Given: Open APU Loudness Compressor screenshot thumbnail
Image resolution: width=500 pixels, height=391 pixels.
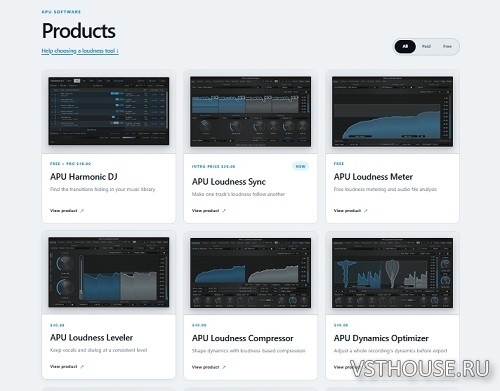Looking at the screenshot, I should [x=251, y=273].
